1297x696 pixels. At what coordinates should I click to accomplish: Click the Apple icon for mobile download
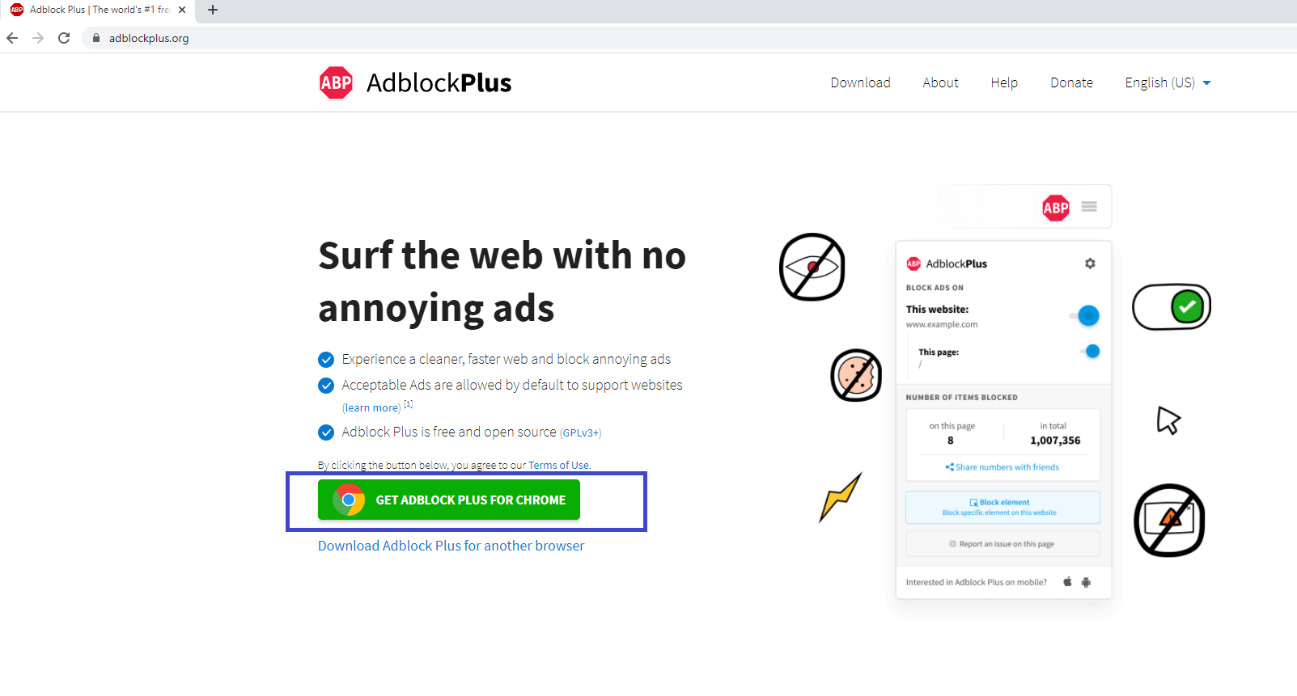(1067, 581)
